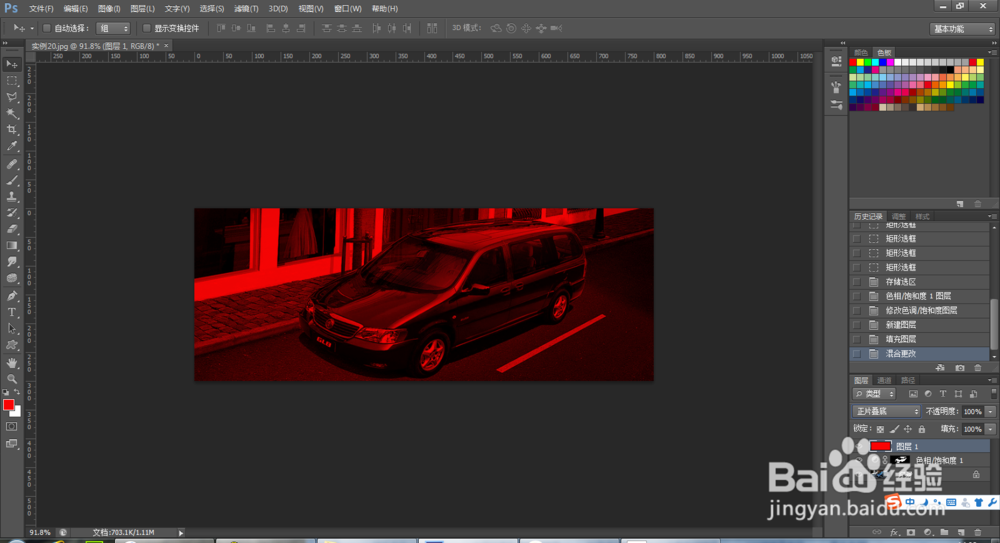Select the Eyedropper tool

coord(12,146)
